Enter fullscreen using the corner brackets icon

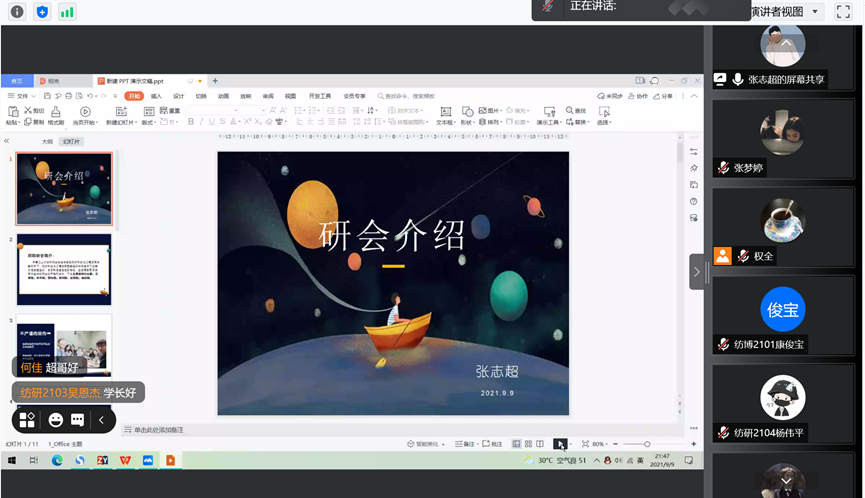[x=843, y=12]
